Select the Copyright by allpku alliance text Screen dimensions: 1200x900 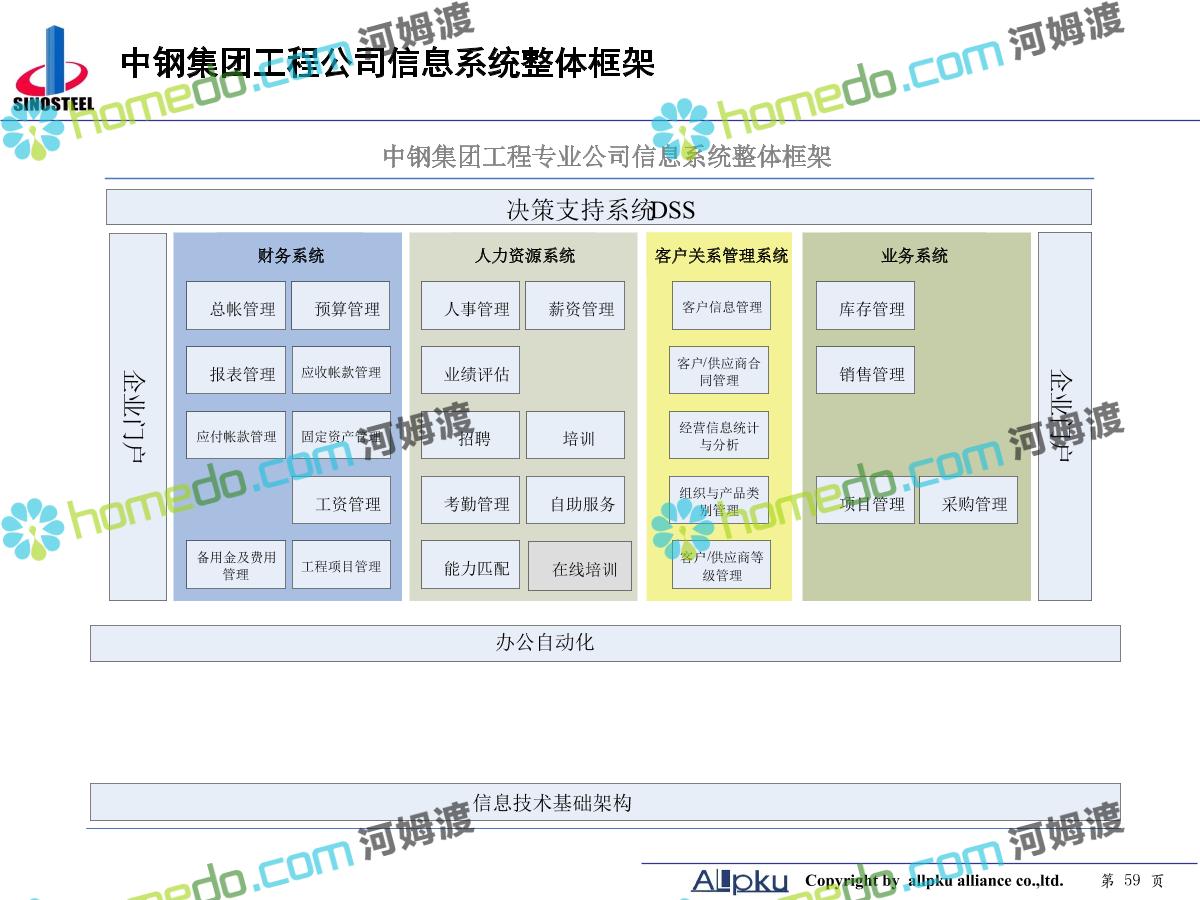coord(934,881)
